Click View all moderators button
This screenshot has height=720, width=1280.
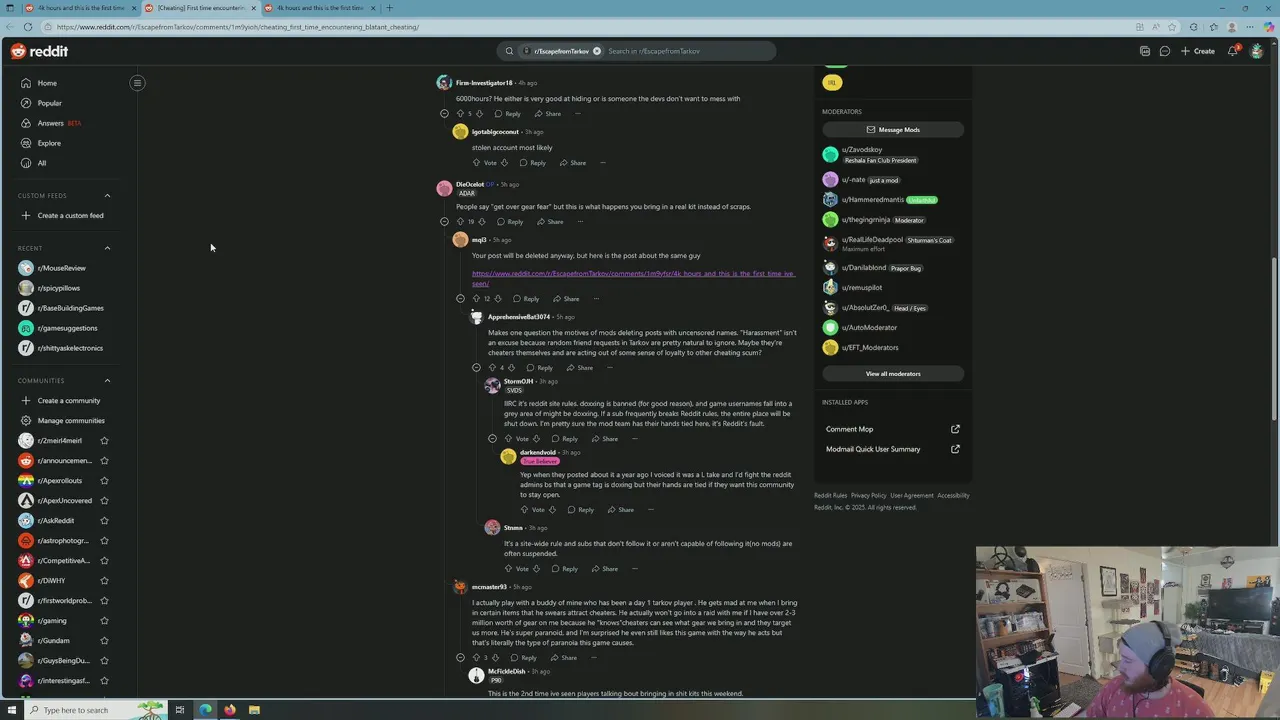(892, 374)
